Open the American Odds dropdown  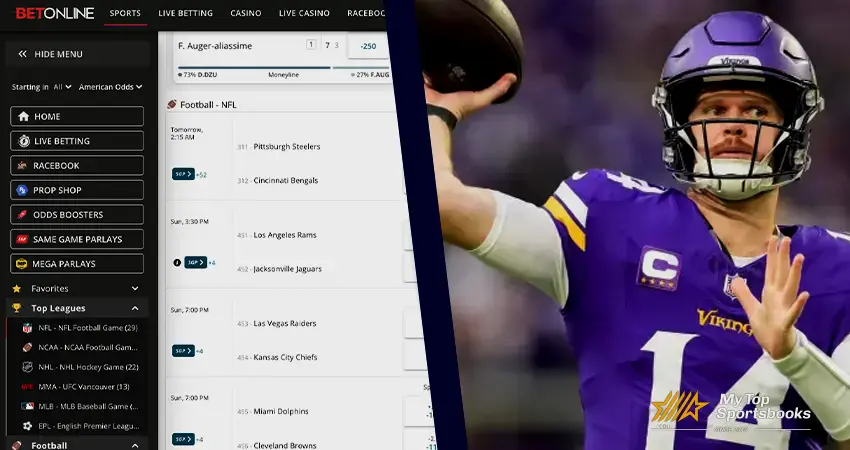(111, 87)
